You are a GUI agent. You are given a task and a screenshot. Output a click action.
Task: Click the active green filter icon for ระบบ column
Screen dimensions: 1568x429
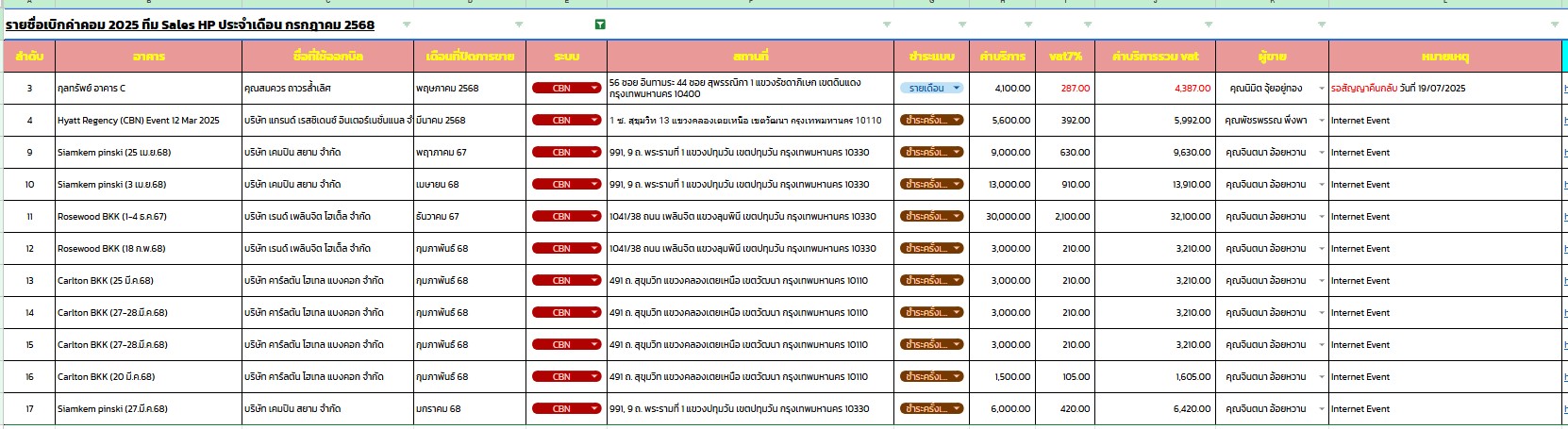coord(600,25)
